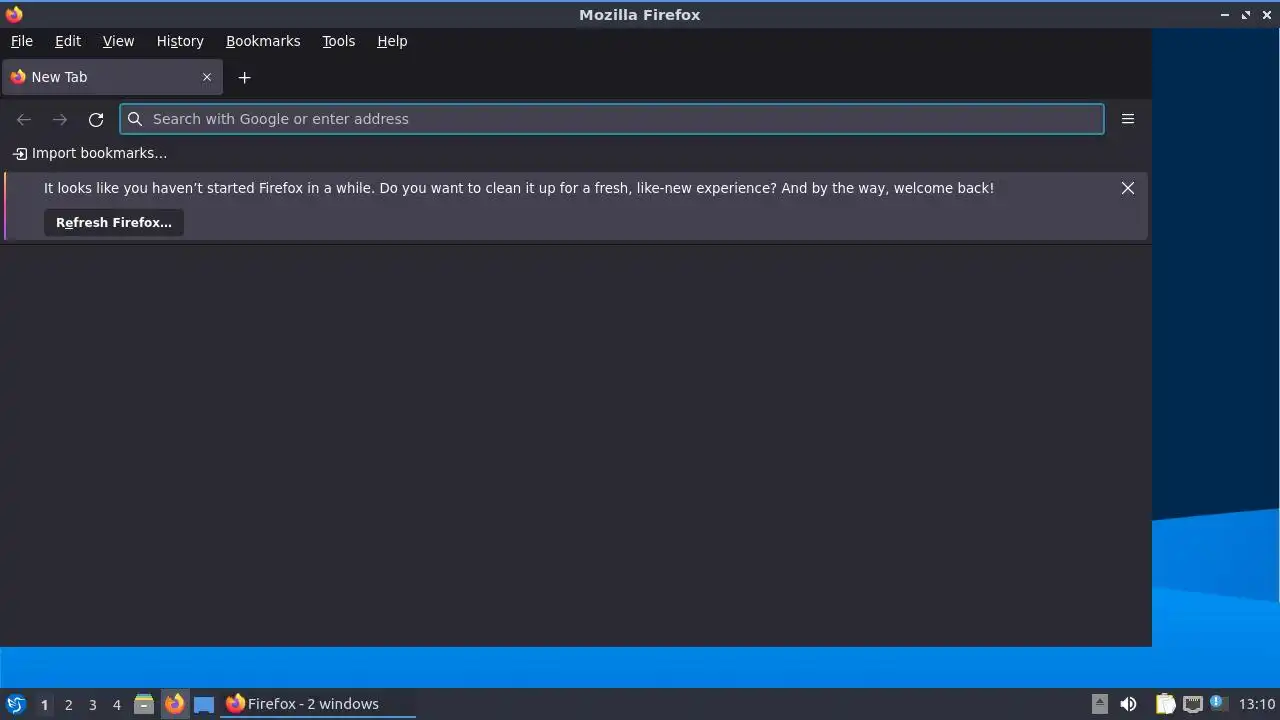Click Import bookmarks in bookmarks toolbar
Image resolution: width=1280 pixels, height=720 pixels.
coord(90,153)
